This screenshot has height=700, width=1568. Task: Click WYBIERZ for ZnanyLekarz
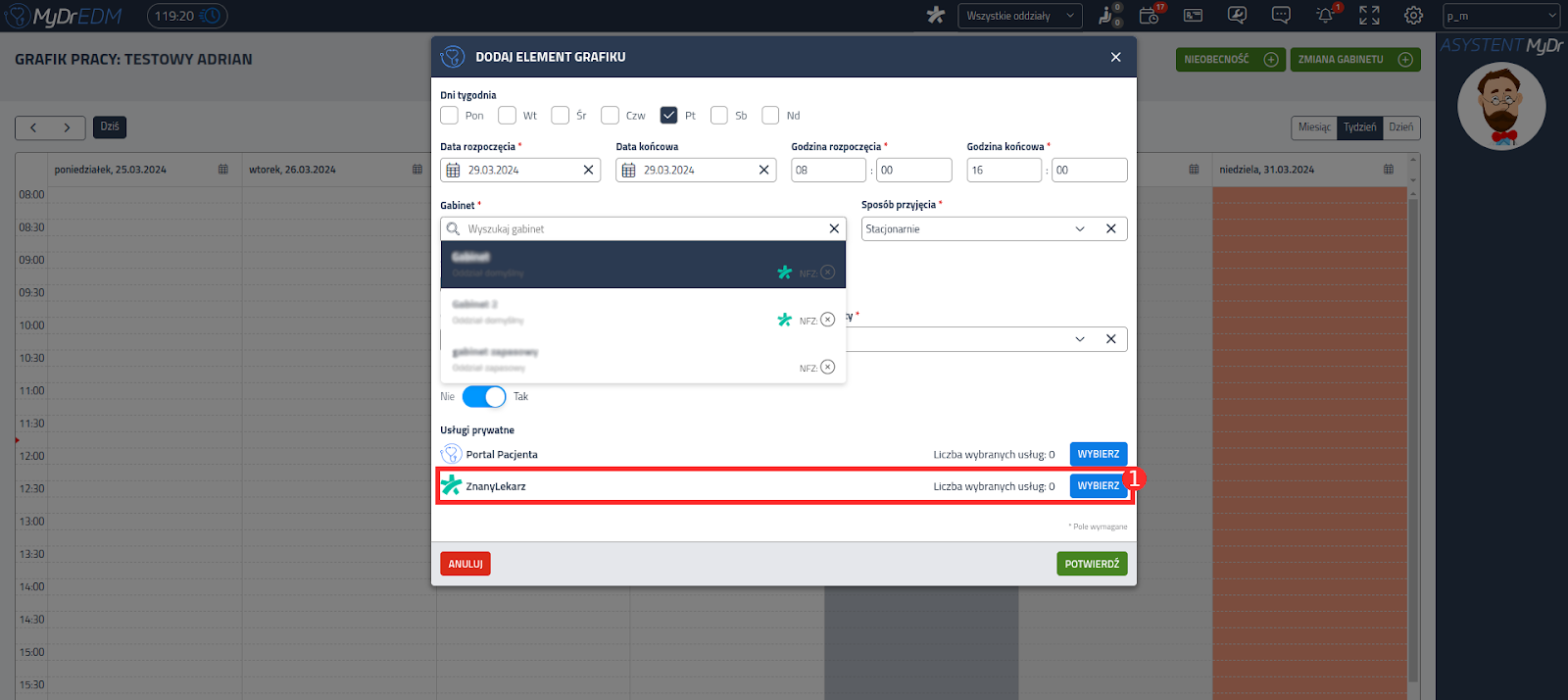point(1099,485)
